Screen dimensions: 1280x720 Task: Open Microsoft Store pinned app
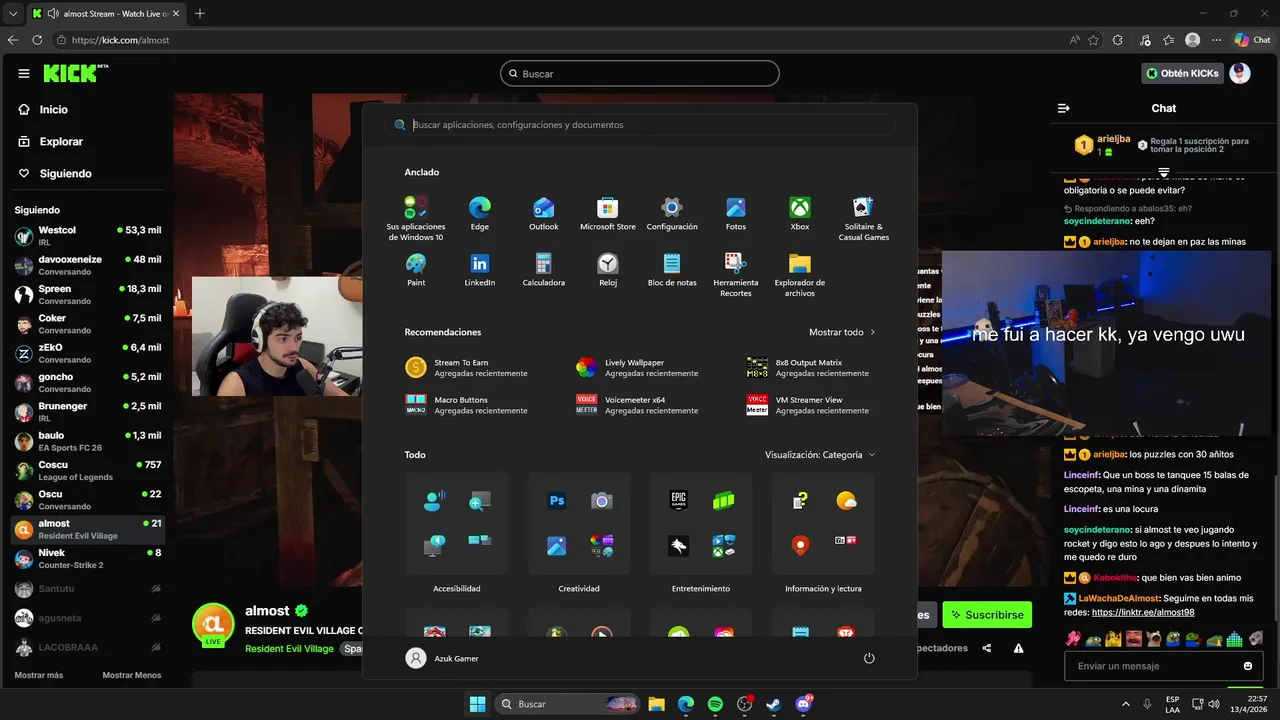608,213
